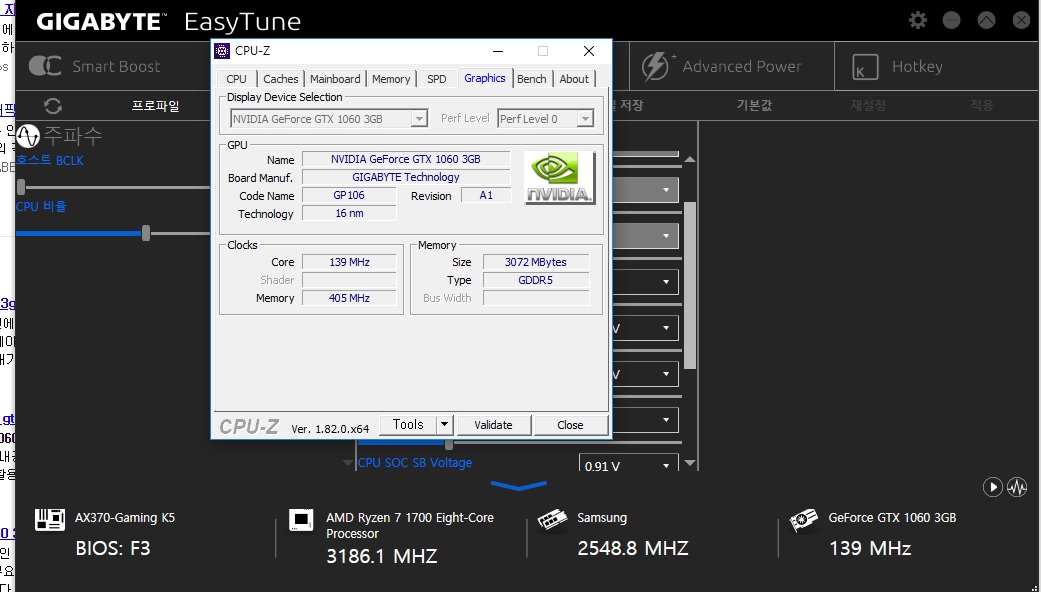Click the 재설정 button in EasyTune
1041x592 pixels.
point(868,106)
